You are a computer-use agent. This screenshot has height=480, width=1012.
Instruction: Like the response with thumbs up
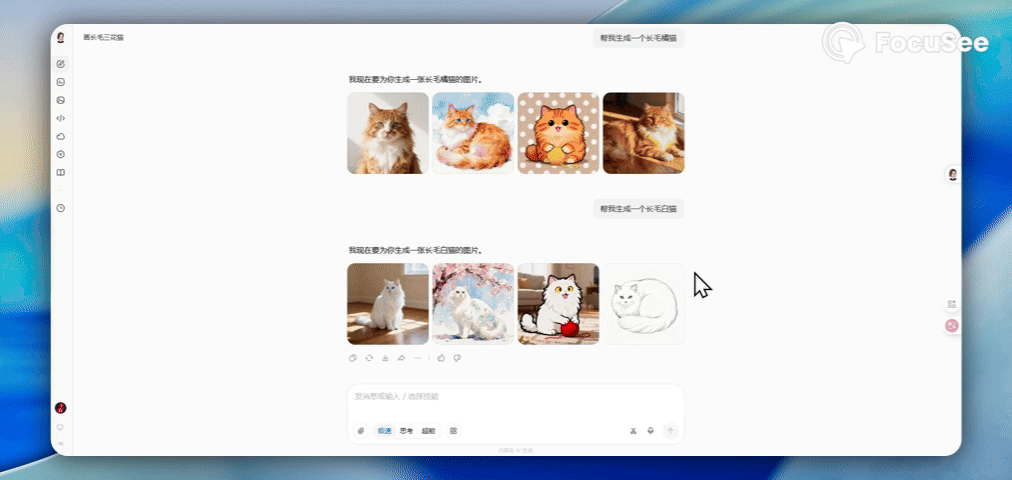[x=441, y=358]
